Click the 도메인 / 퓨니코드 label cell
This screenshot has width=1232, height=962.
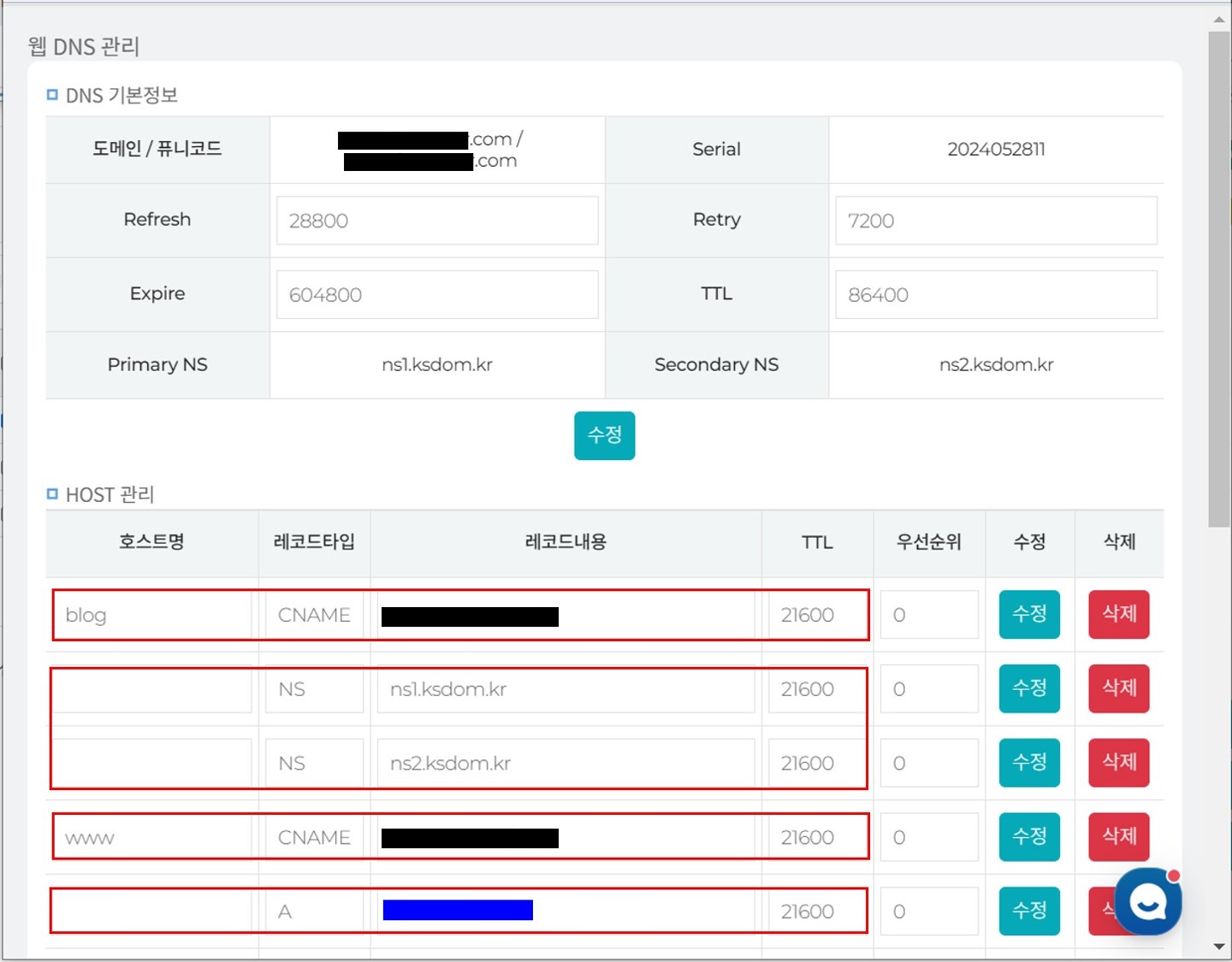tap(157, 149)
